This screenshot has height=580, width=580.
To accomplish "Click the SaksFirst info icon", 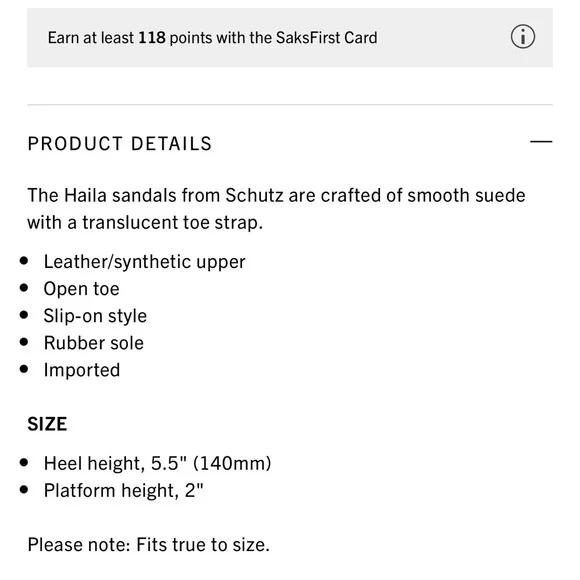I will [x=522, y=37].
